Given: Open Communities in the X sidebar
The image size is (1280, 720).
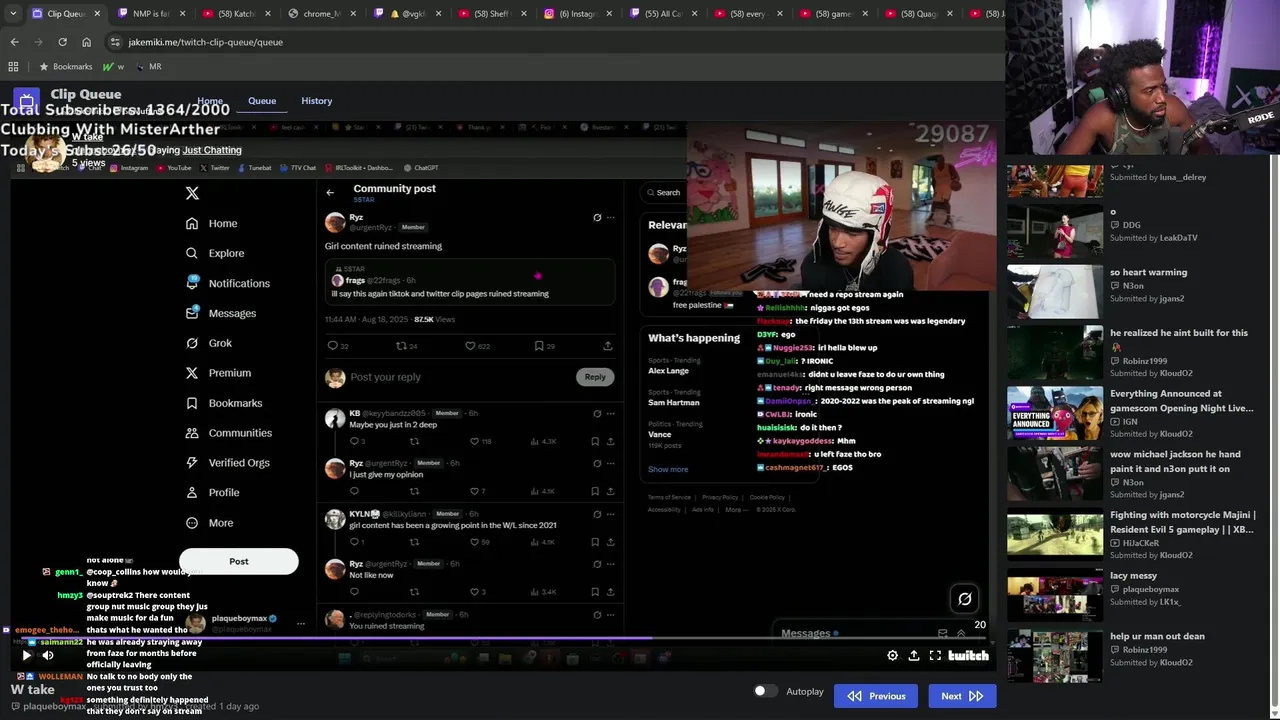Looking at the screenshot, I should click(x=229, y=433).
